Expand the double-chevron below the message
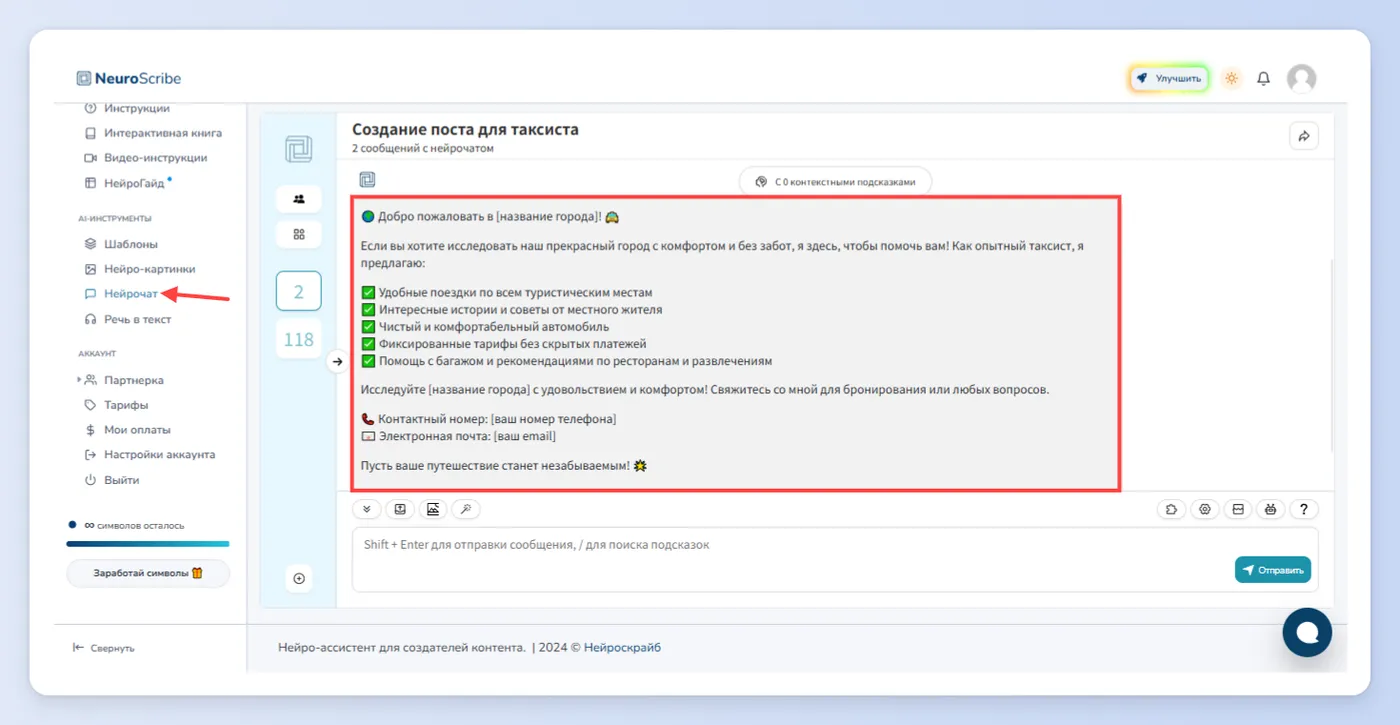 click(367, 509)
